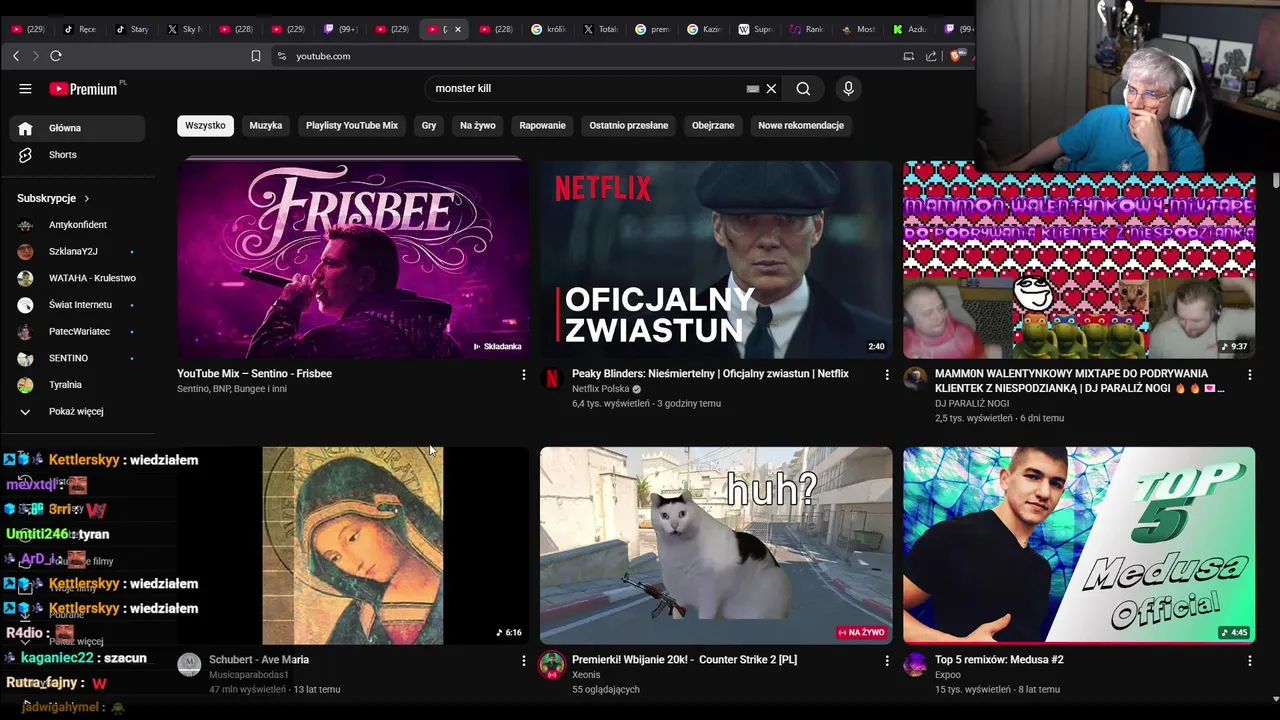
Task: Open the Brave shields lion icon
Action: point(957,56)
